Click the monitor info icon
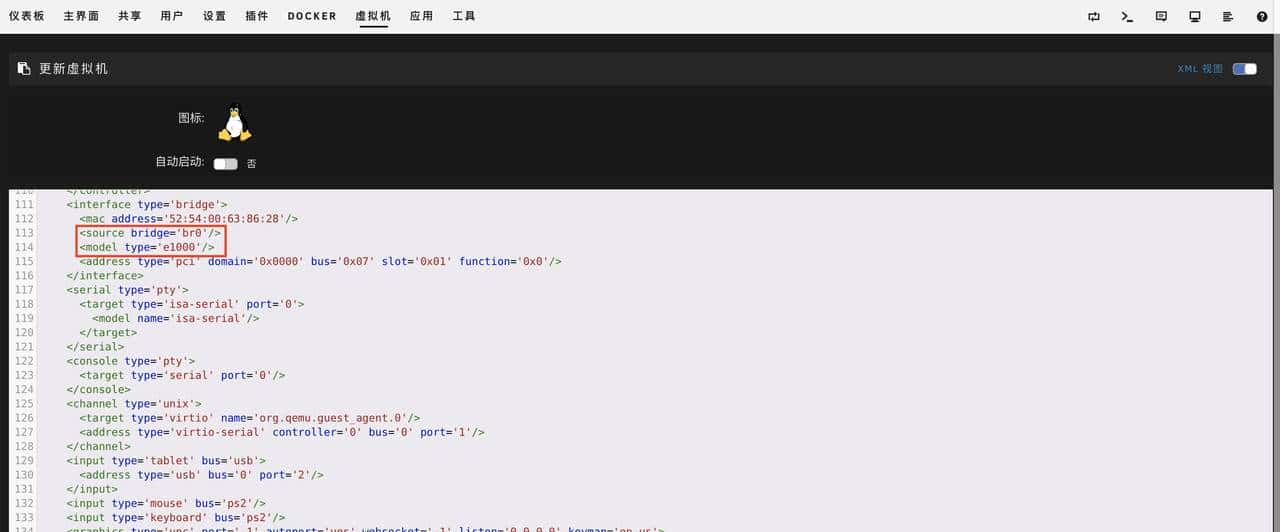Image resolution: width=1280 pixels, height=532 pixels. click(1194, 17)
